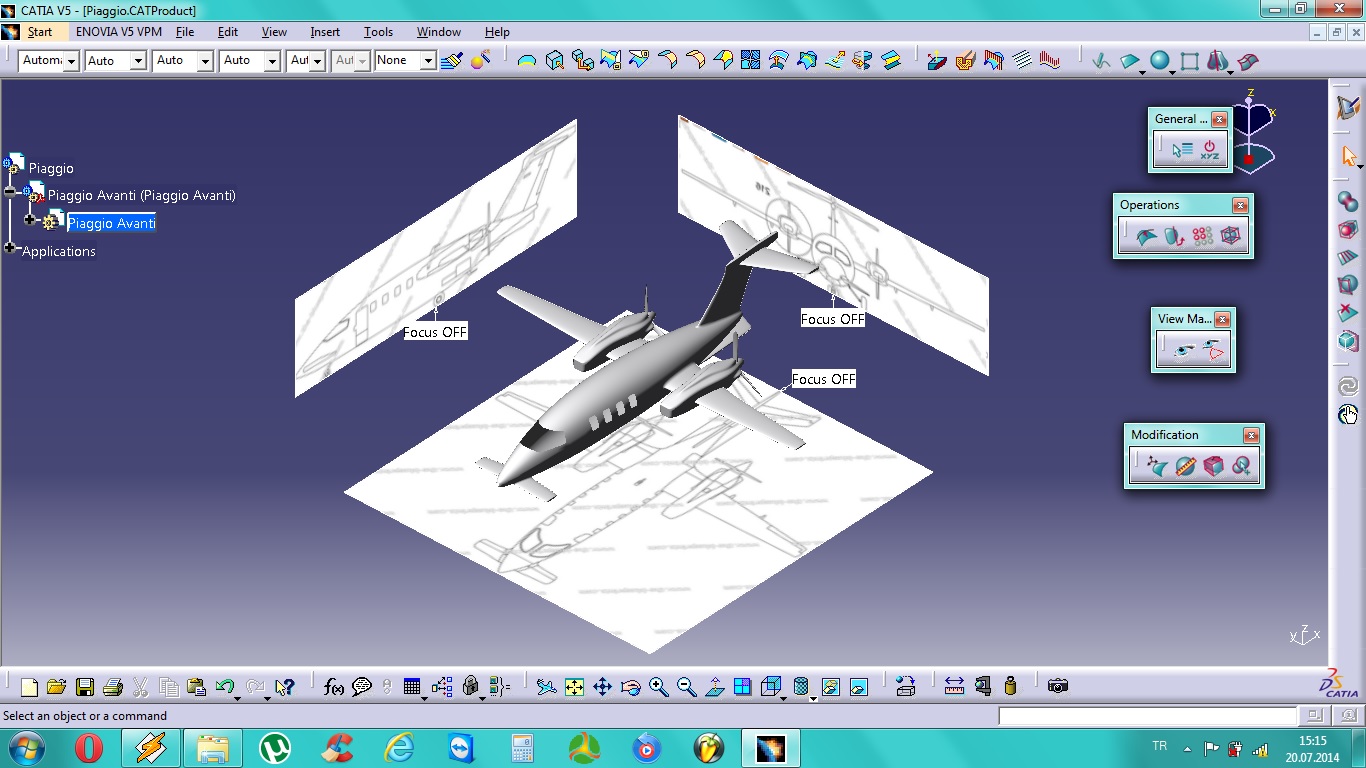1366x768 pixels.
Task: Click the xyz power icon in General panel
Action: coord(1209,150)
